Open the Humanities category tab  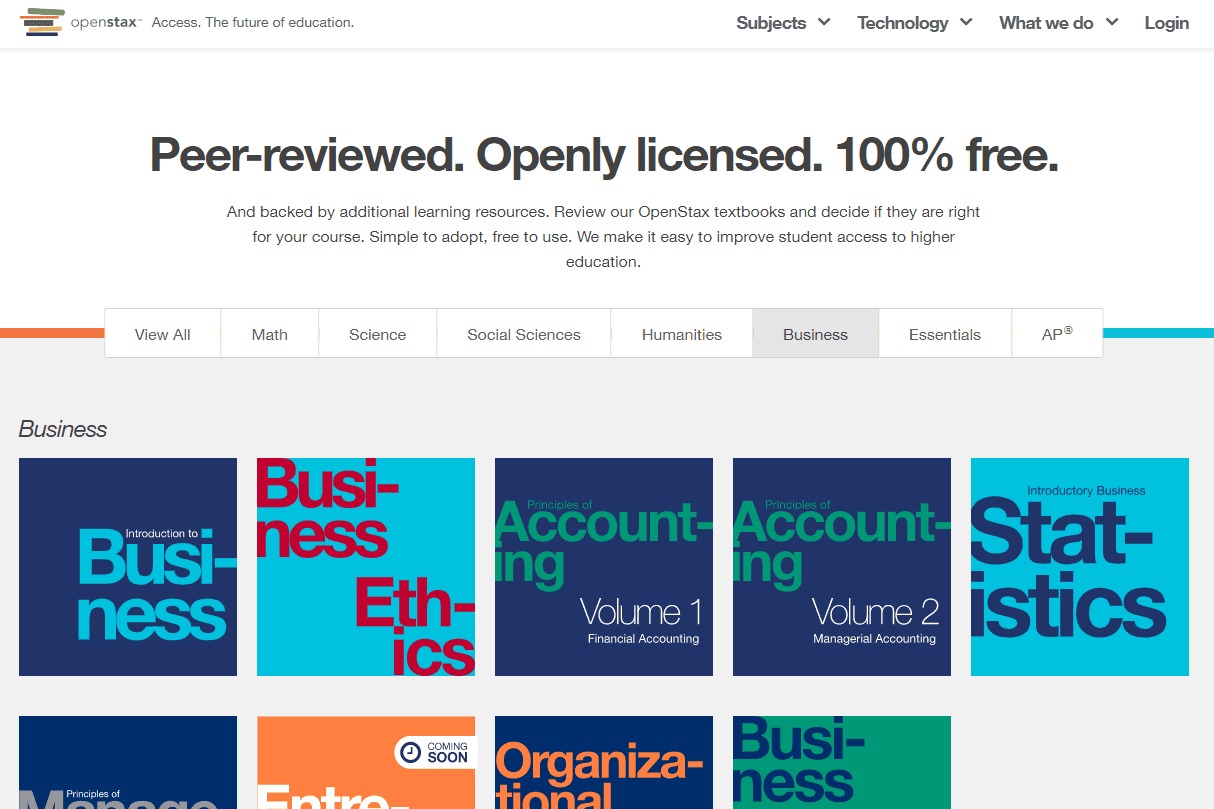[681, 333]
